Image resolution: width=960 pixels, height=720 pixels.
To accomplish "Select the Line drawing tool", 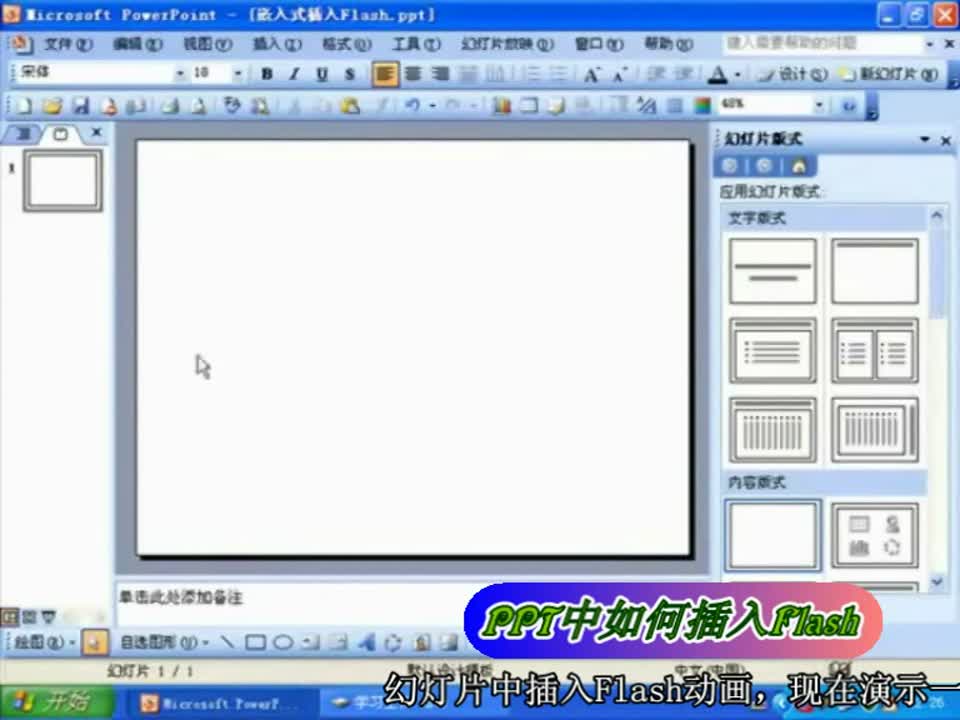I will point(228,642).
